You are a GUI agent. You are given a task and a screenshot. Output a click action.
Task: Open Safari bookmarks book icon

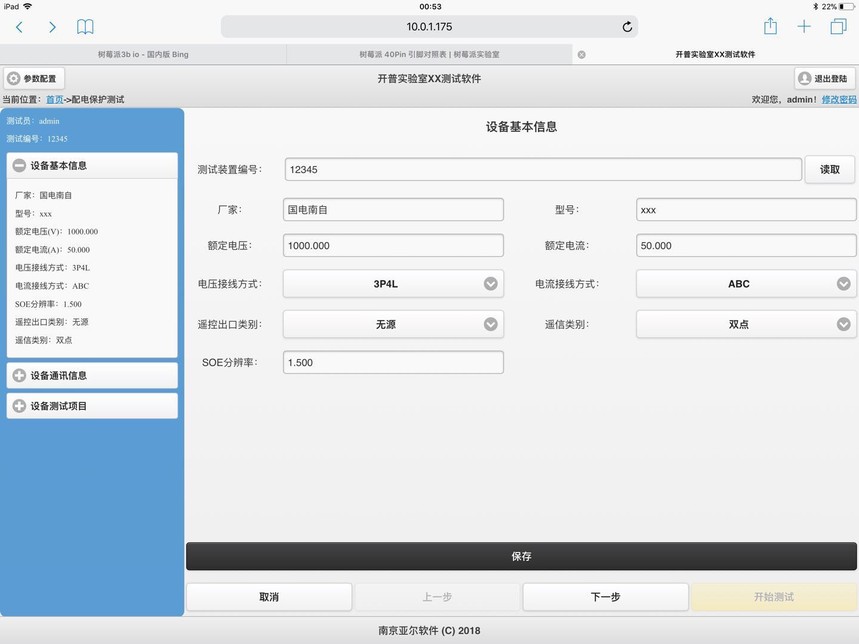coord(86,27)
